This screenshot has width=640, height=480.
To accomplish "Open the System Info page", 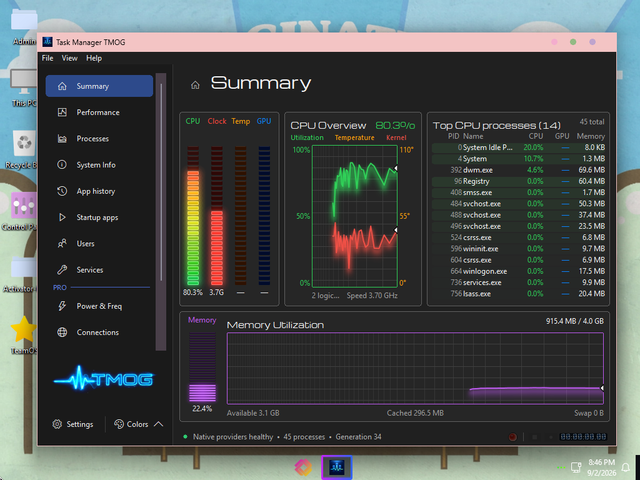I will click(x=99, y=165).
